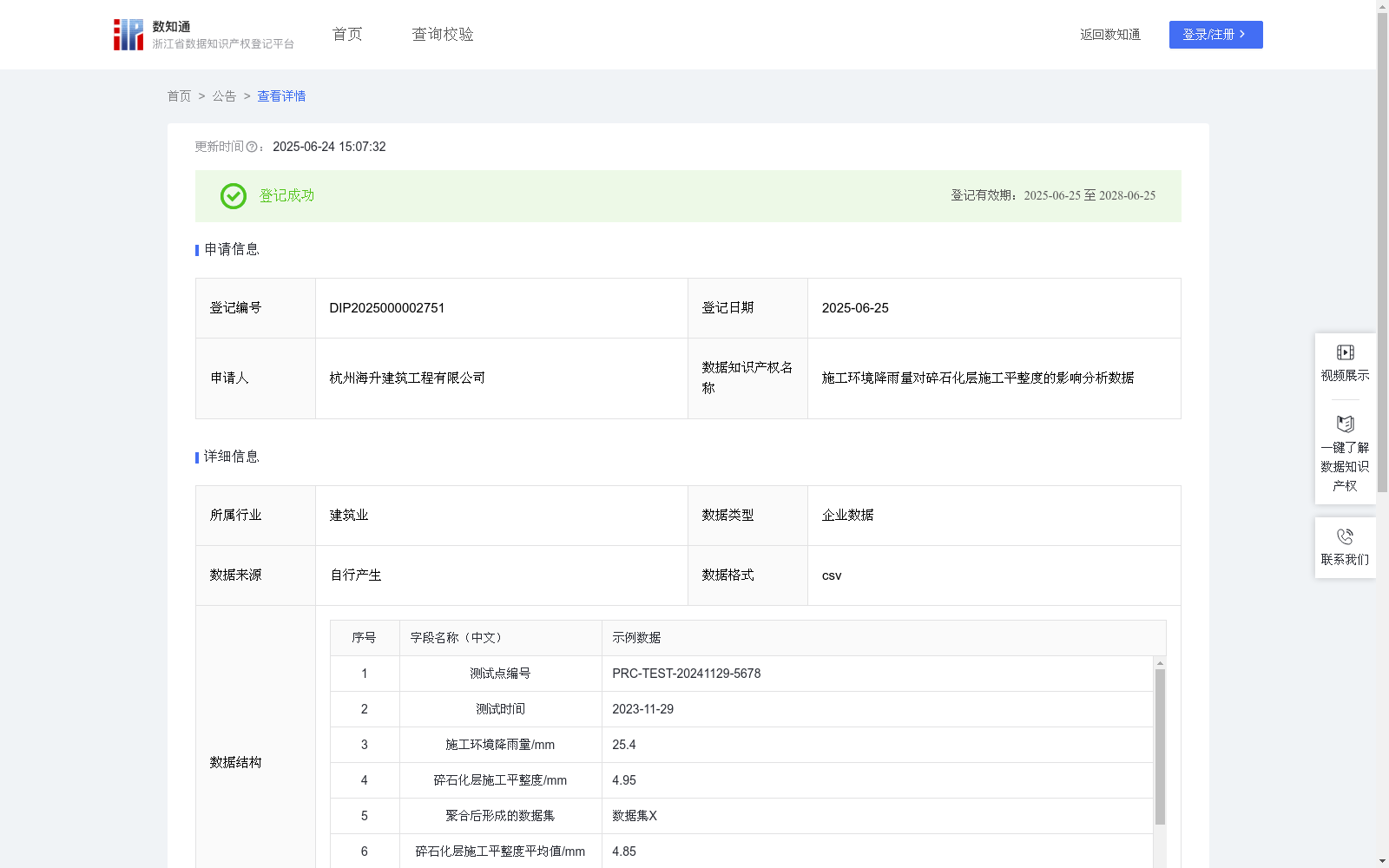Click the 碎石化层施工平整度/mm field name
The image size is (1389, 868).
pyautogui.click(x=500, y=780)
